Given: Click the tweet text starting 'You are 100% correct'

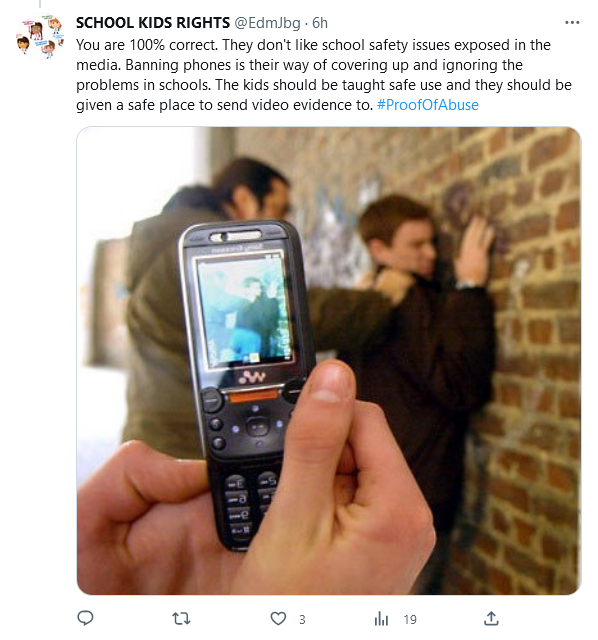Looking at the screenshot, I should (x=324, y=75).
